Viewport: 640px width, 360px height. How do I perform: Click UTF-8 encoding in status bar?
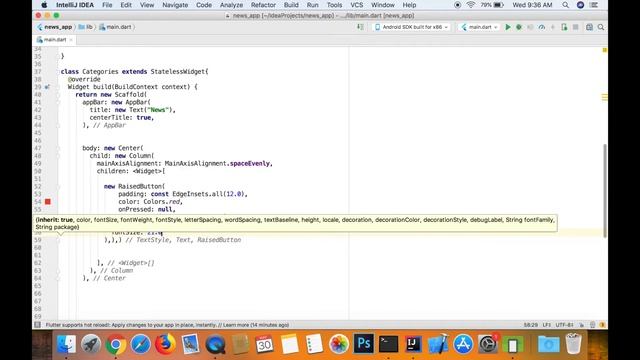pos(564,325)
